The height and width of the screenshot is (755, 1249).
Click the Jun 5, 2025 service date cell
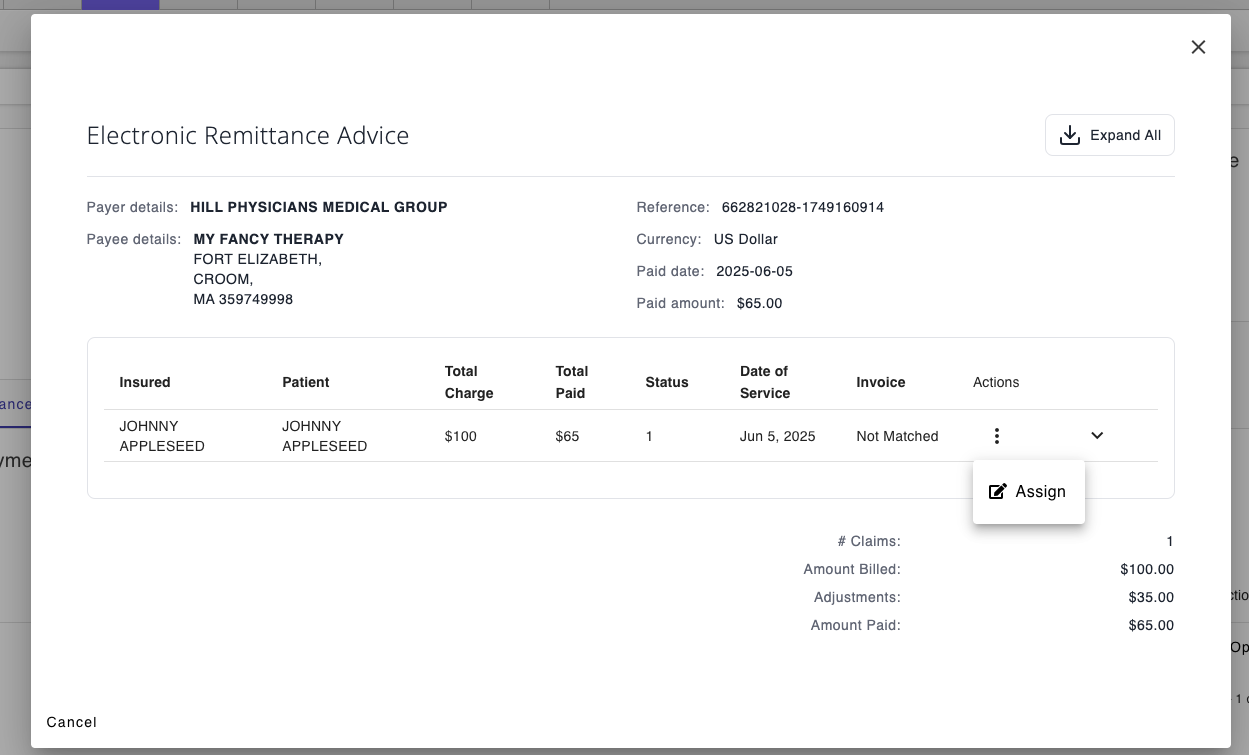tap(778, 436)
